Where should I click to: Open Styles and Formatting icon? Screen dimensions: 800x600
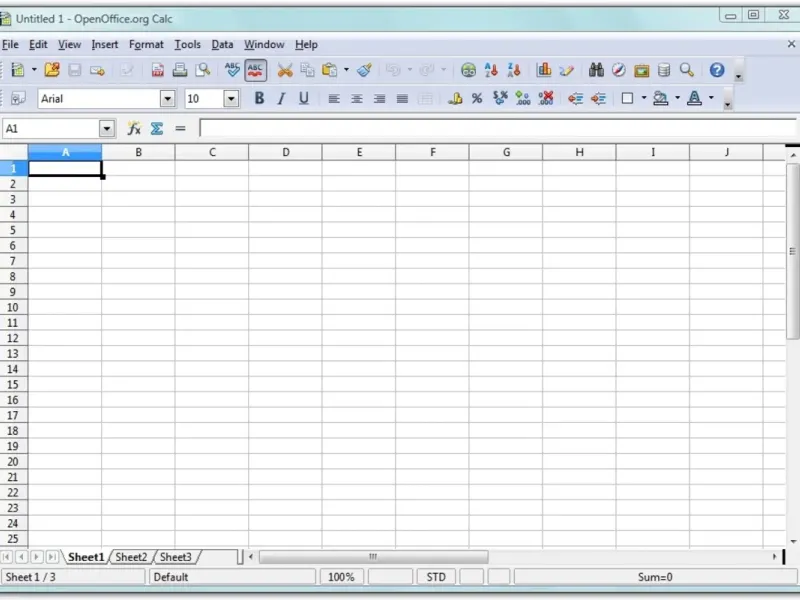coord(18,98)
